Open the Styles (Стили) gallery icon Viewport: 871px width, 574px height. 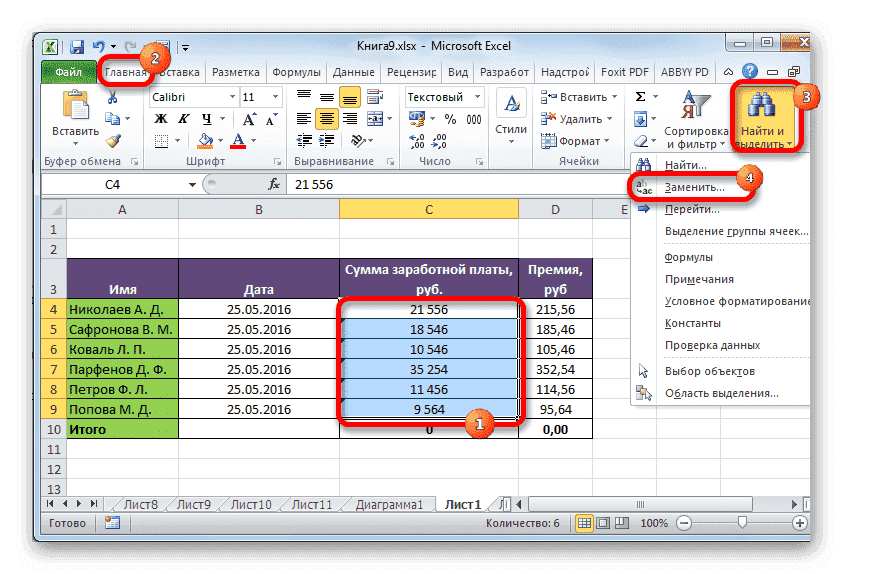click(x=511, y=106)
